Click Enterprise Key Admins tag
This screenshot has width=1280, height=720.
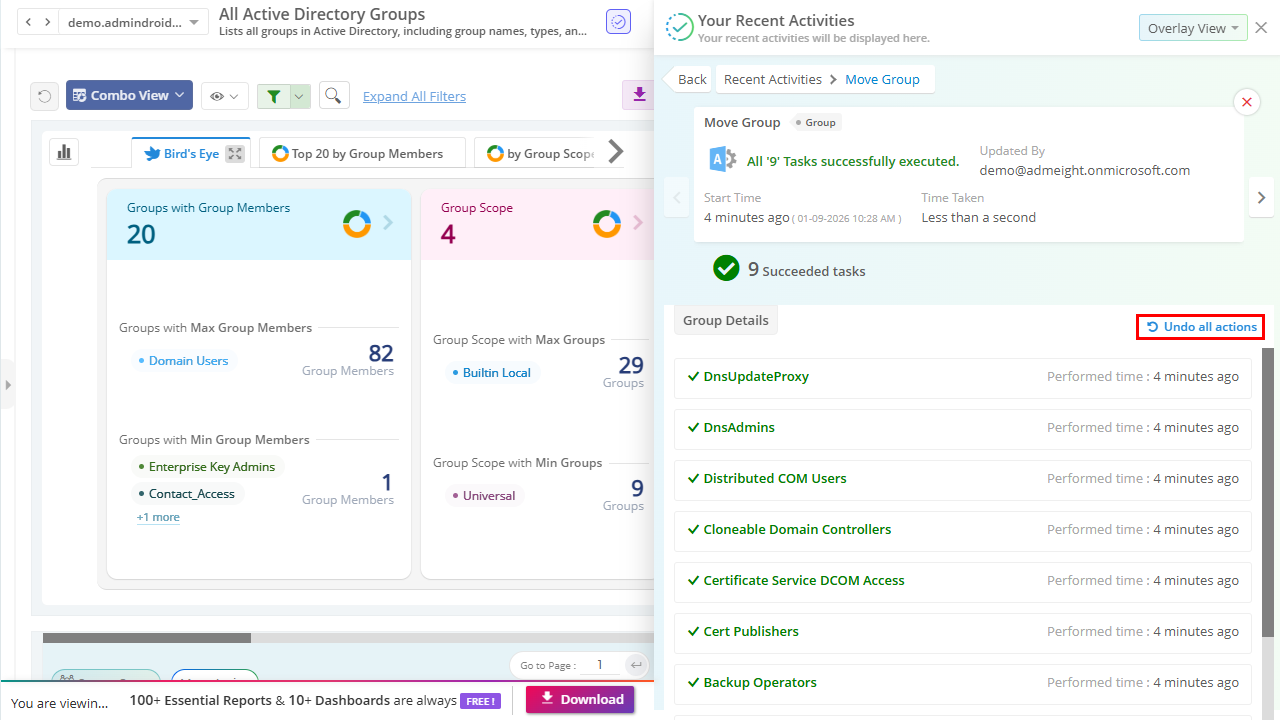206,467
